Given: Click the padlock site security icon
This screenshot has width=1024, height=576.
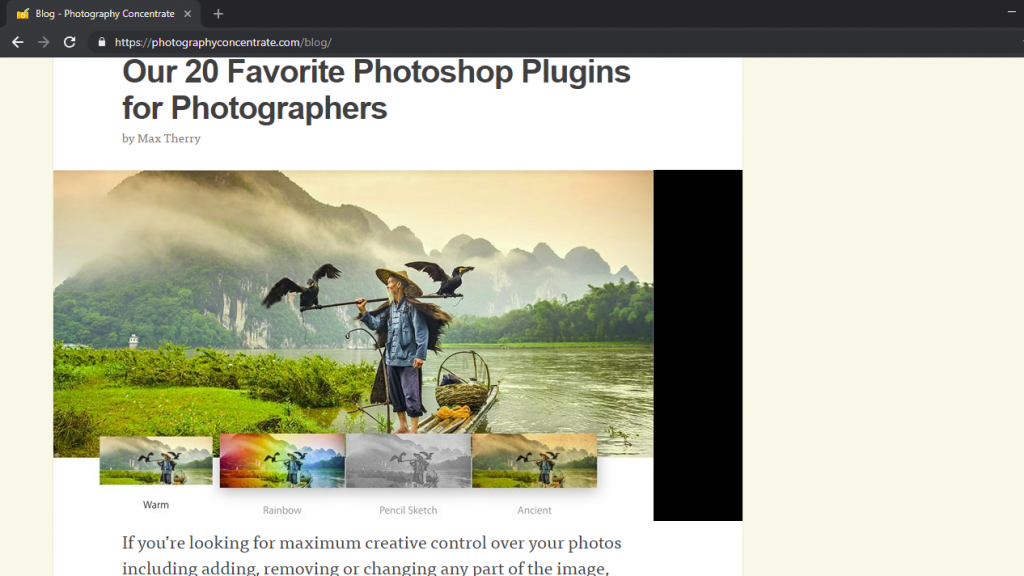Looking at the screenshot, I should tap(101, 42).
